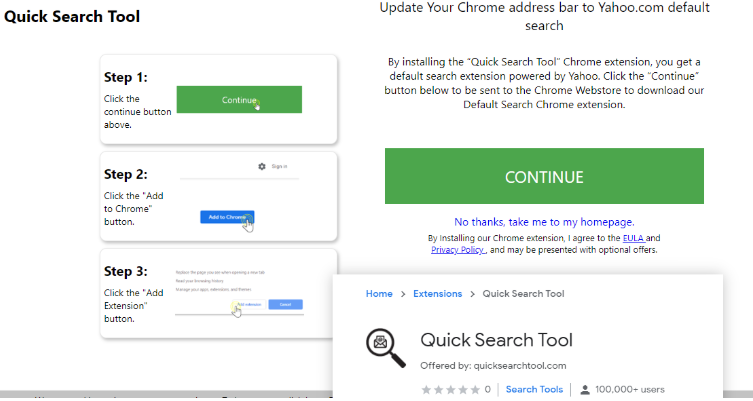Click the breadcrumb chevron after Extensions
The width and height of the screenshot is (753, 401).
point(473,294)
